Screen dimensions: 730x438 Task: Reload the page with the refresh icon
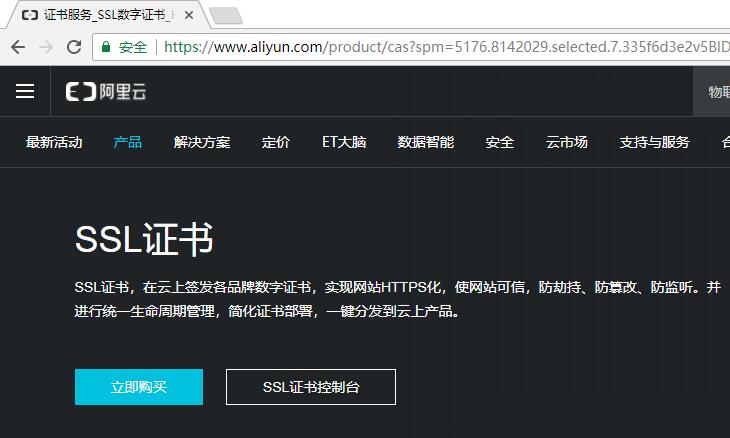[x=74, y=47]
